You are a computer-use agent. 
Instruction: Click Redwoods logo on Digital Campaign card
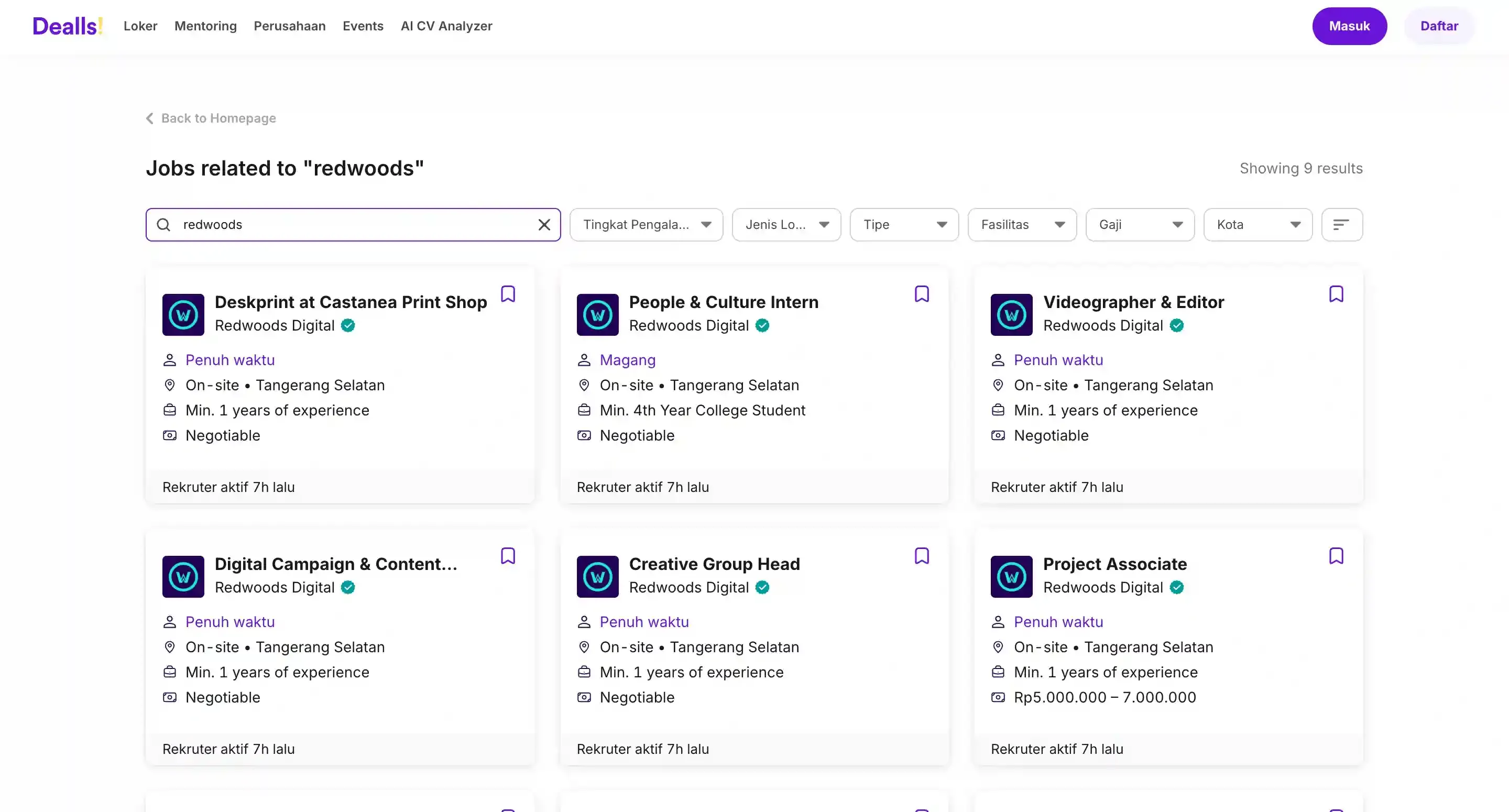point(183,576)
